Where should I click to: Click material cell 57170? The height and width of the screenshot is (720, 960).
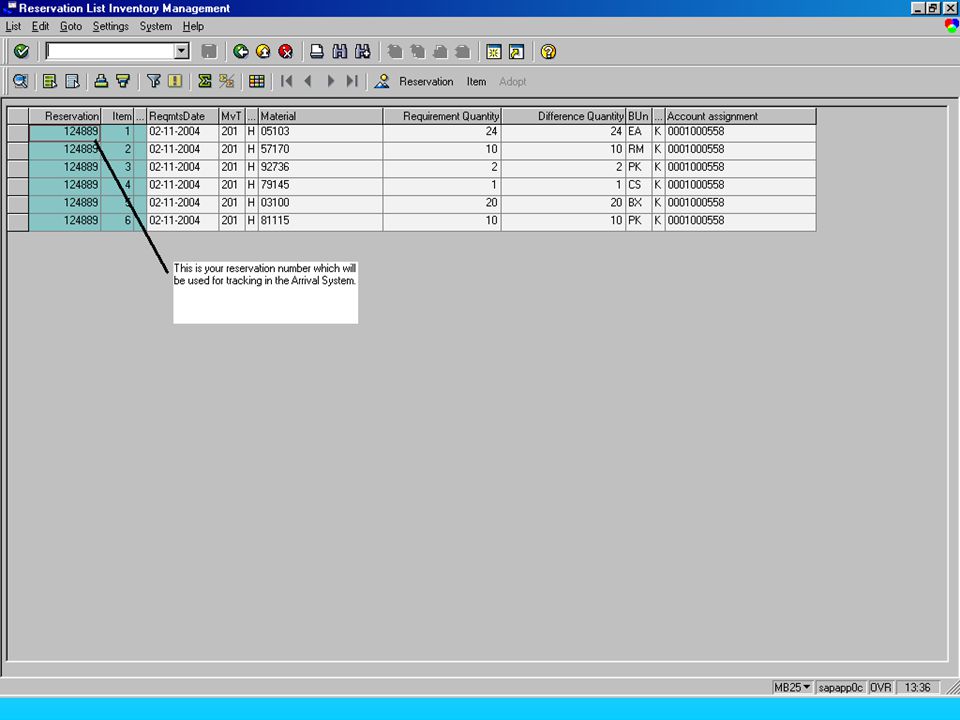click(321, 150)
